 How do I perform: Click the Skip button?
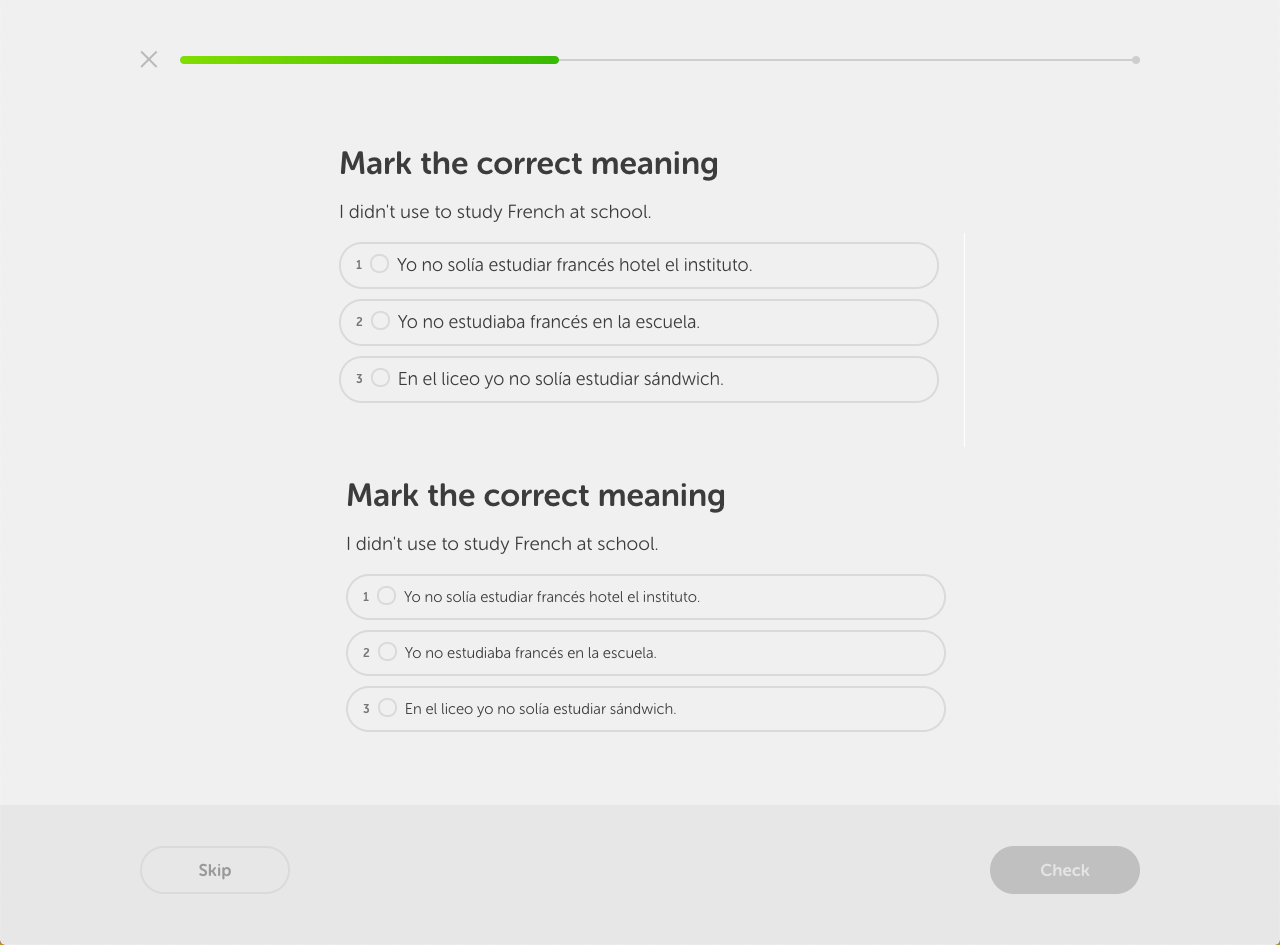pyautogui.click(x=214, y=870)
